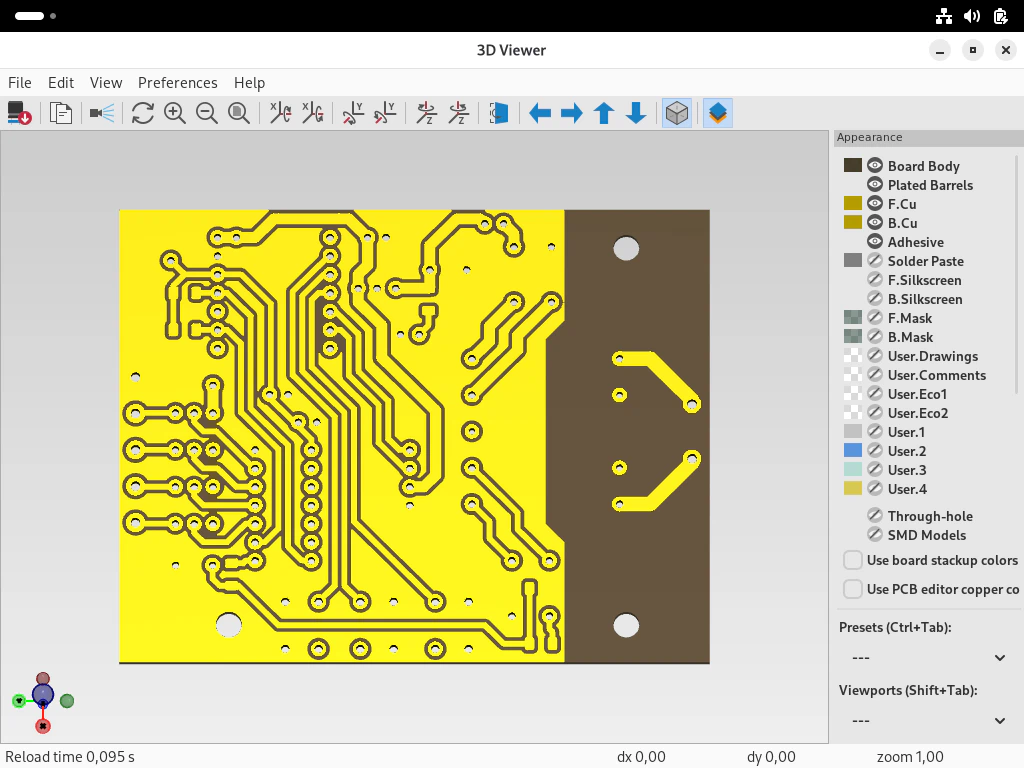Image resolution: width=1024 pixels, height=768 pixels.
Task: Click the Zoom to fit icon
Action: pyautogui.click(x=238, y=113)
